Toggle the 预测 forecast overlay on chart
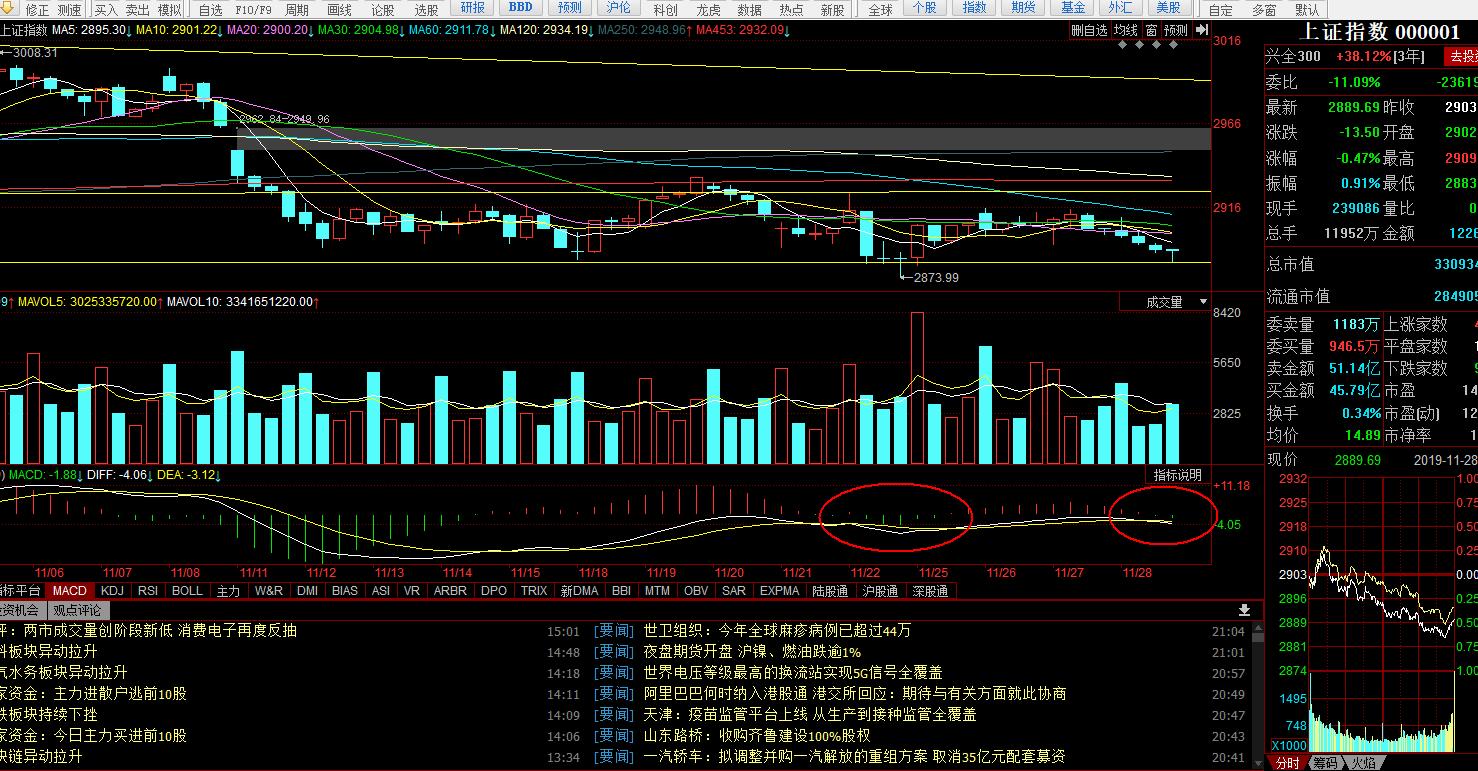Image resolution: width=1478 pixels, height=771 pixels. point(1175,30)
